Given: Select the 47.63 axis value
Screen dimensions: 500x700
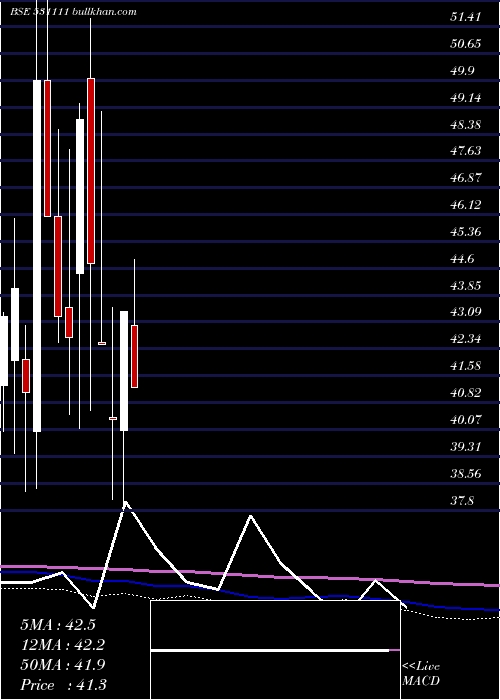Looking at the screenshot, I should click(465, 151).
